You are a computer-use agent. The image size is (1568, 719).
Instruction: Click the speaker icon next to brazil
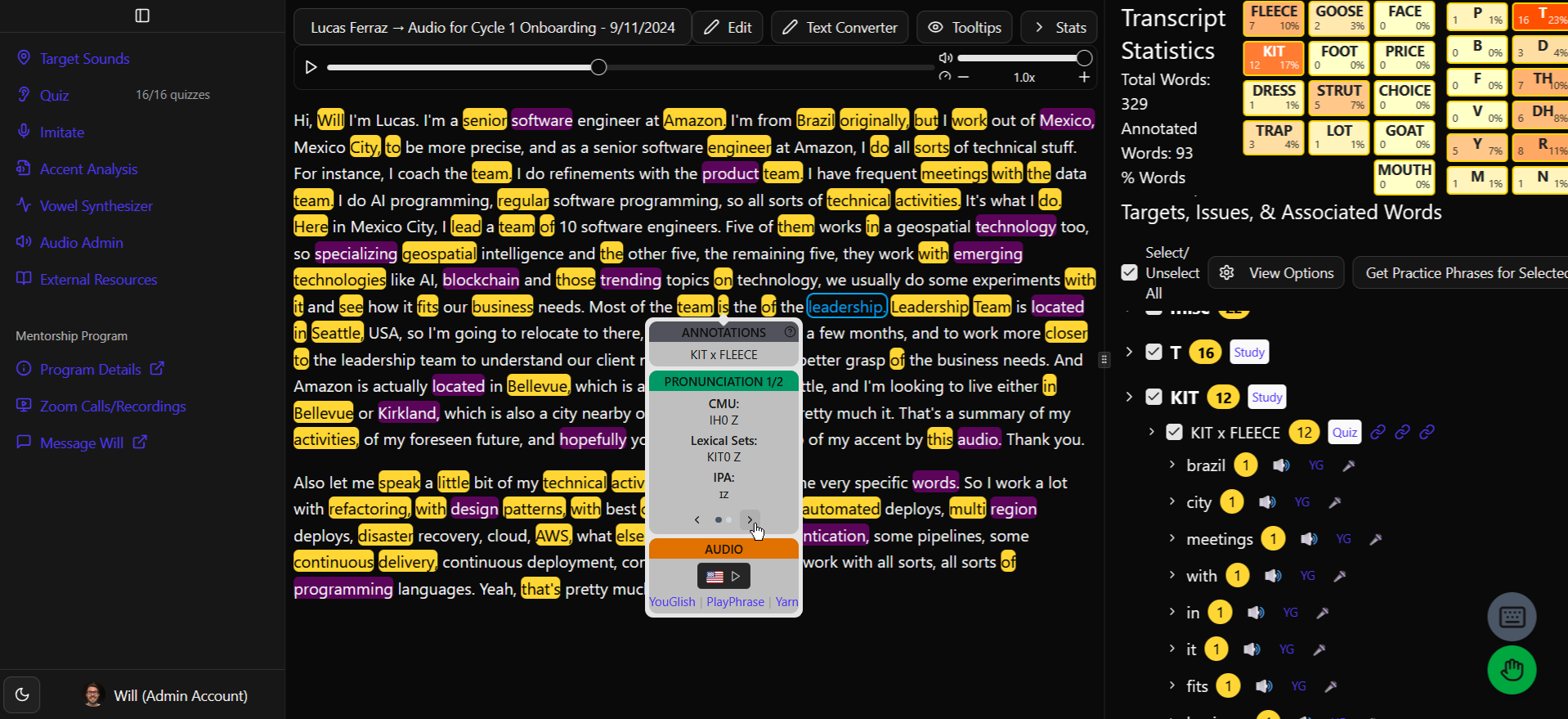1281,465
